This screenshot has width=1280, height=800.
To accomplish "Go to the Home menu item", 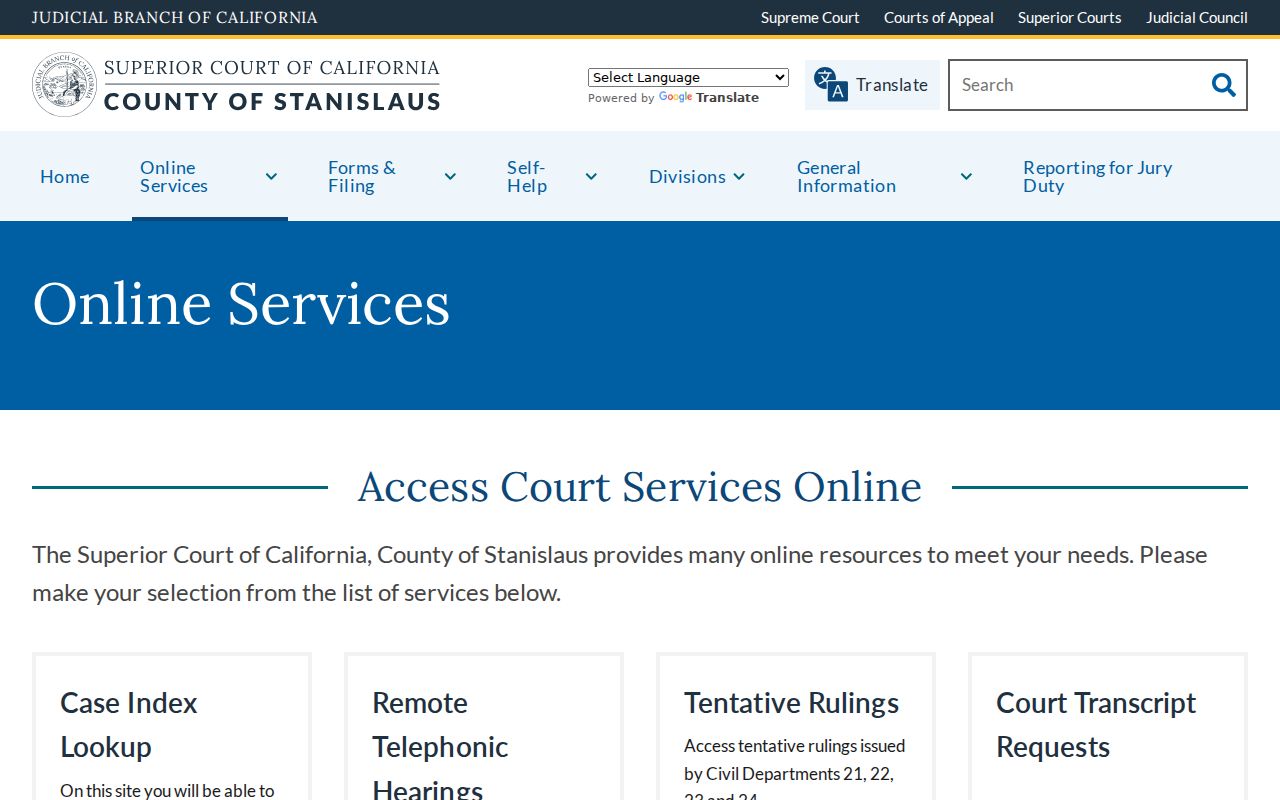I will click(65, 177).
